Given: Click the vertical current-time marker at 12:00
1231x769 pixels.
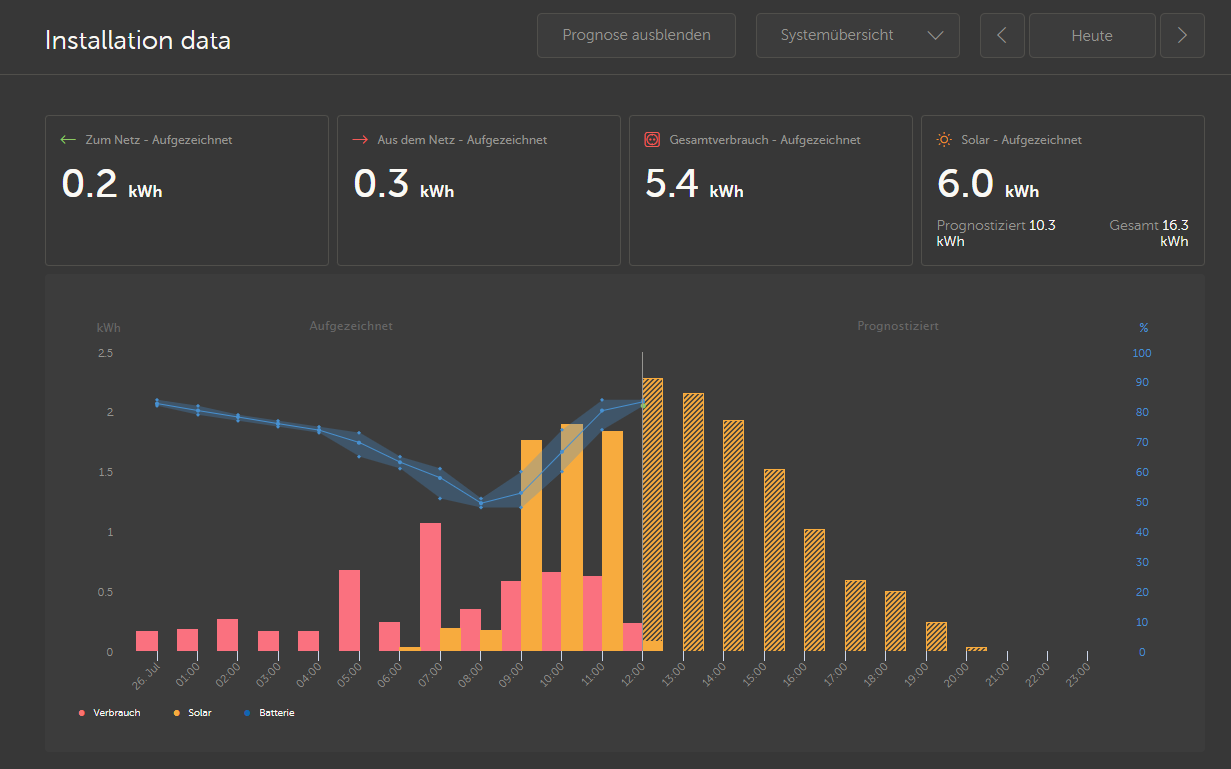Looking at the screenshot, I should point(642,500).
